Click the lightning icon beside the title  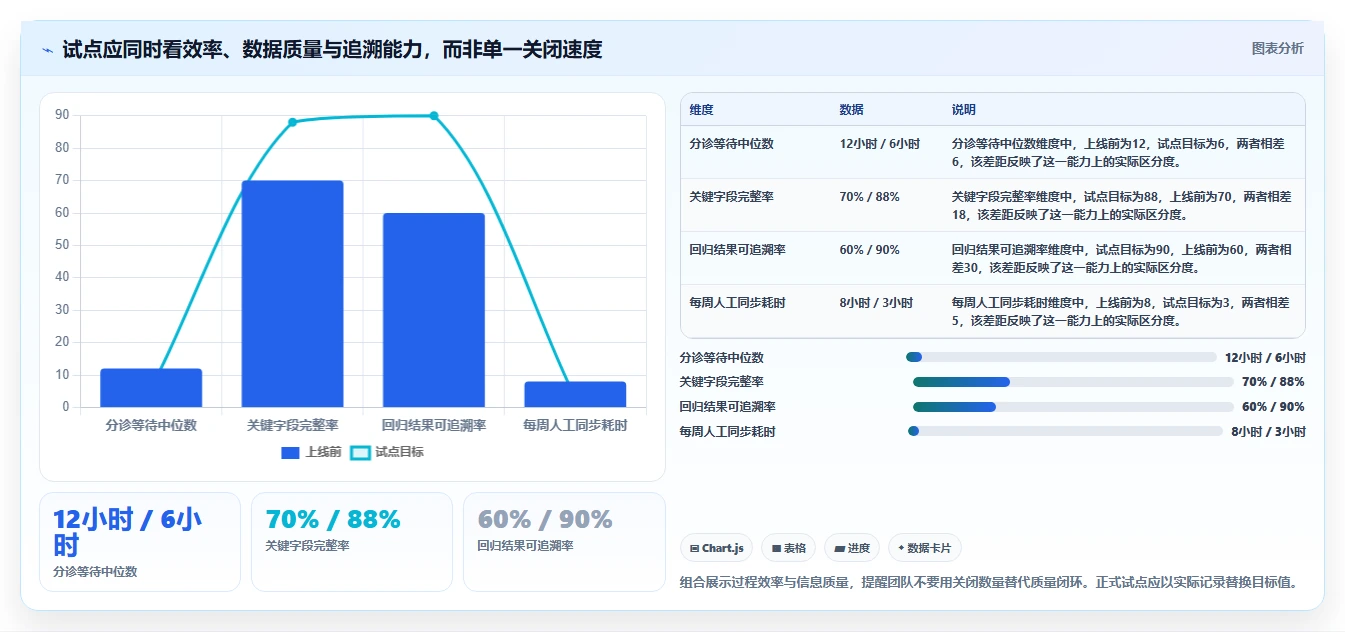[48, 50]
